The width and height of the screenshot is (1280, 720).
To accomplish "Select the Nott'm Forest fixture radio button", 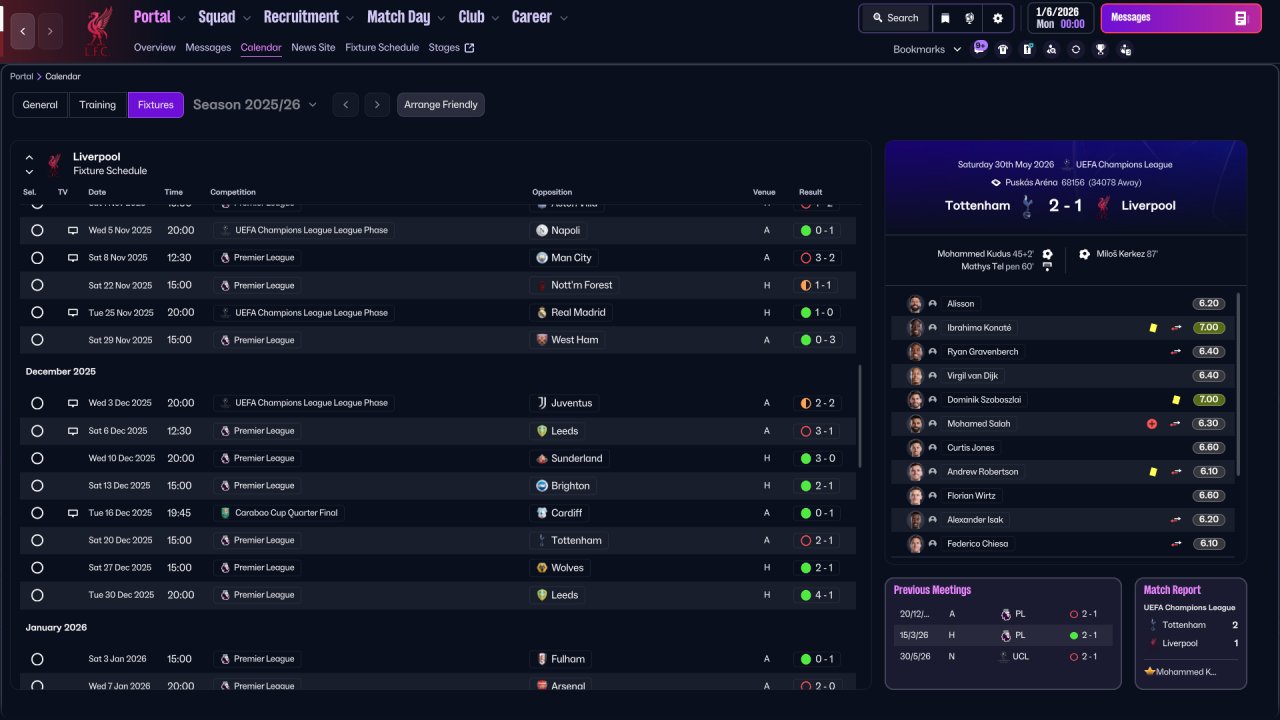I will pos(37,285).
